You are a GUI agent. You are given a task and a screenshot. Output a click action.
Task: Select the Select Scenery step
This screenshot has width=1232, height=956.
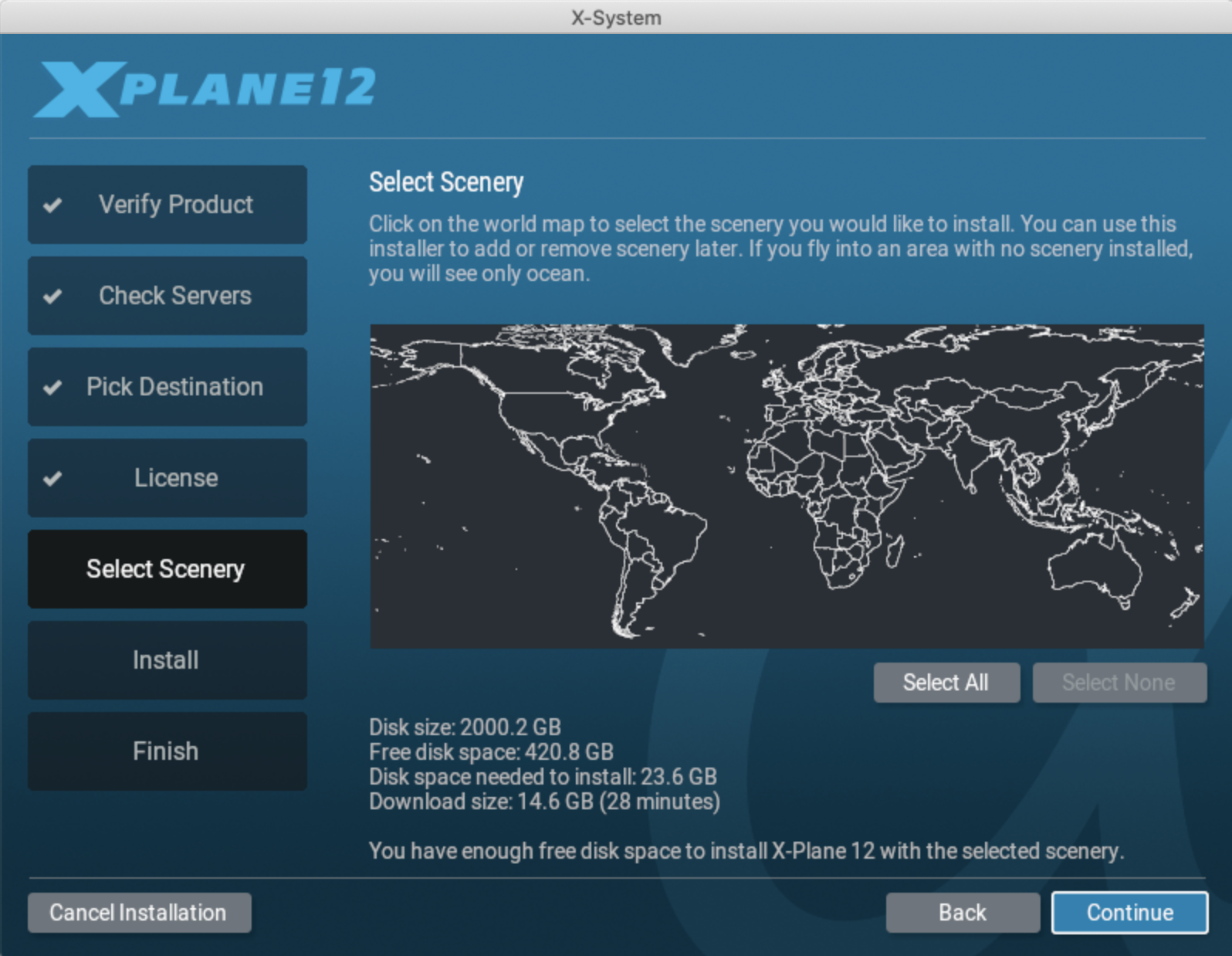point(168,569)
